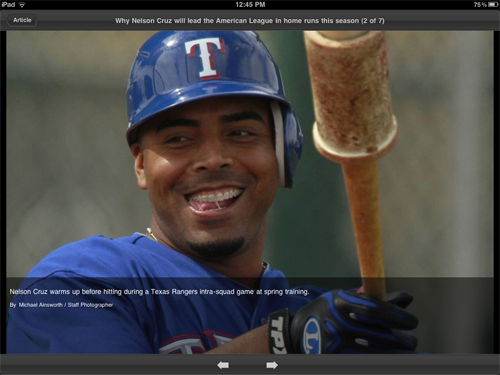Tap the 75% battery percentage
Screen dimensions: 500x375
[x=480, y=5]
